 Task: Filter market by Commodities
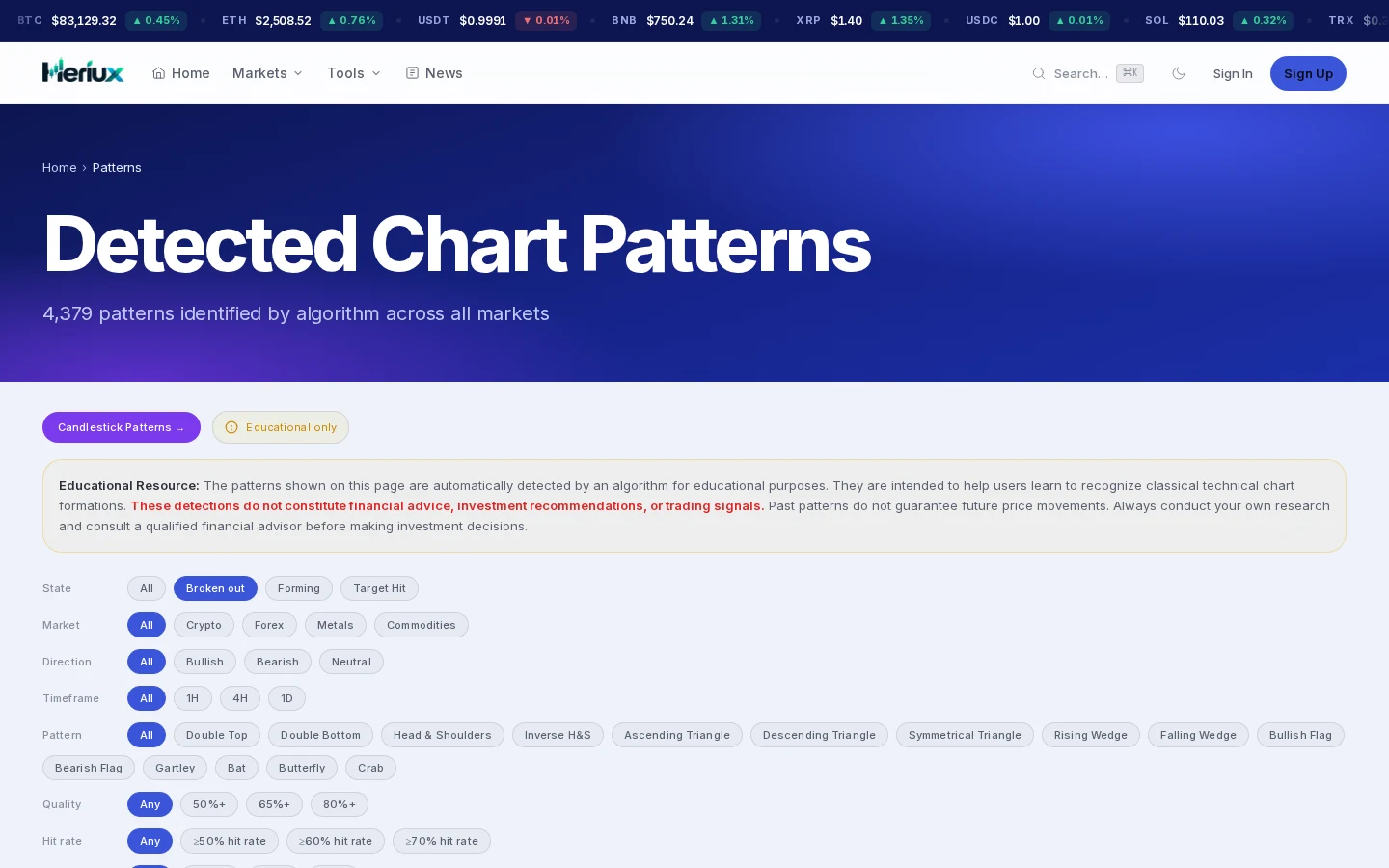point(422,625)
